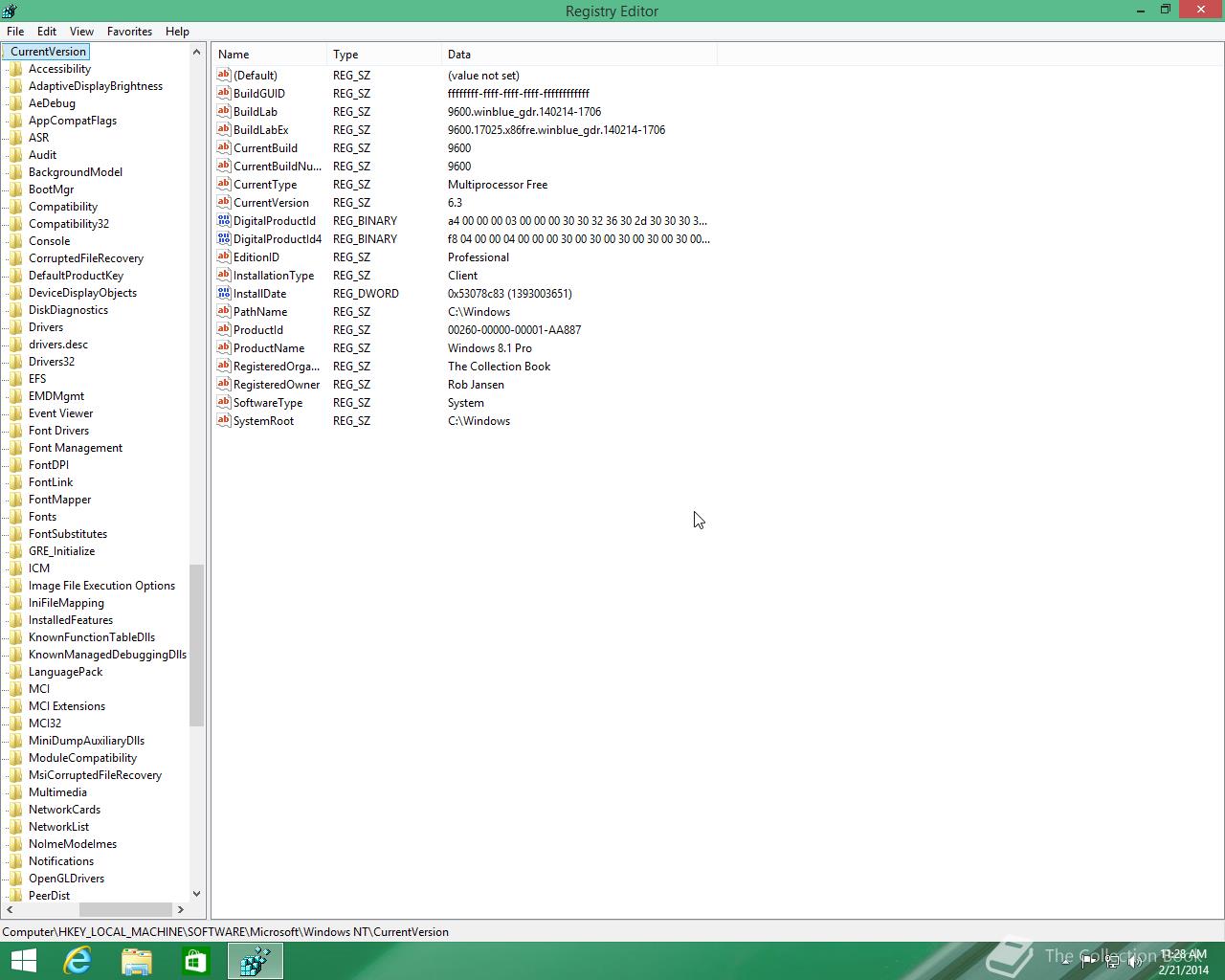Click the NetworkCards key folder icon
Viewport: 1225px width, 980px height.
(x=15, y=810)
